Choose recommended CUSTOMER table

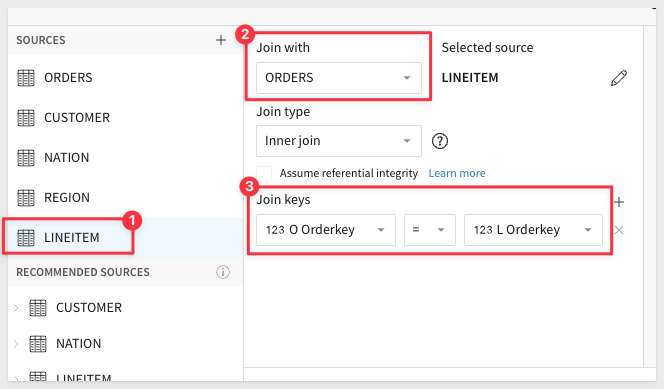click(x=89, y=308)
